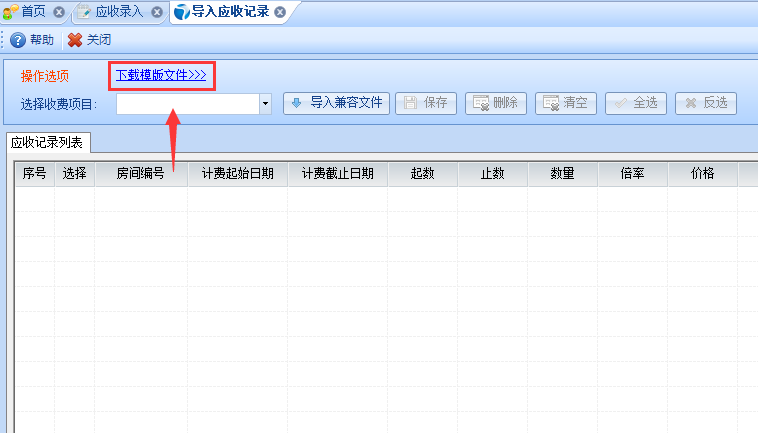Image resolution: width=758 pixels, height=433 pixels.
Task: Open 帮助 from the toolbar
Action: click(32, 40)
